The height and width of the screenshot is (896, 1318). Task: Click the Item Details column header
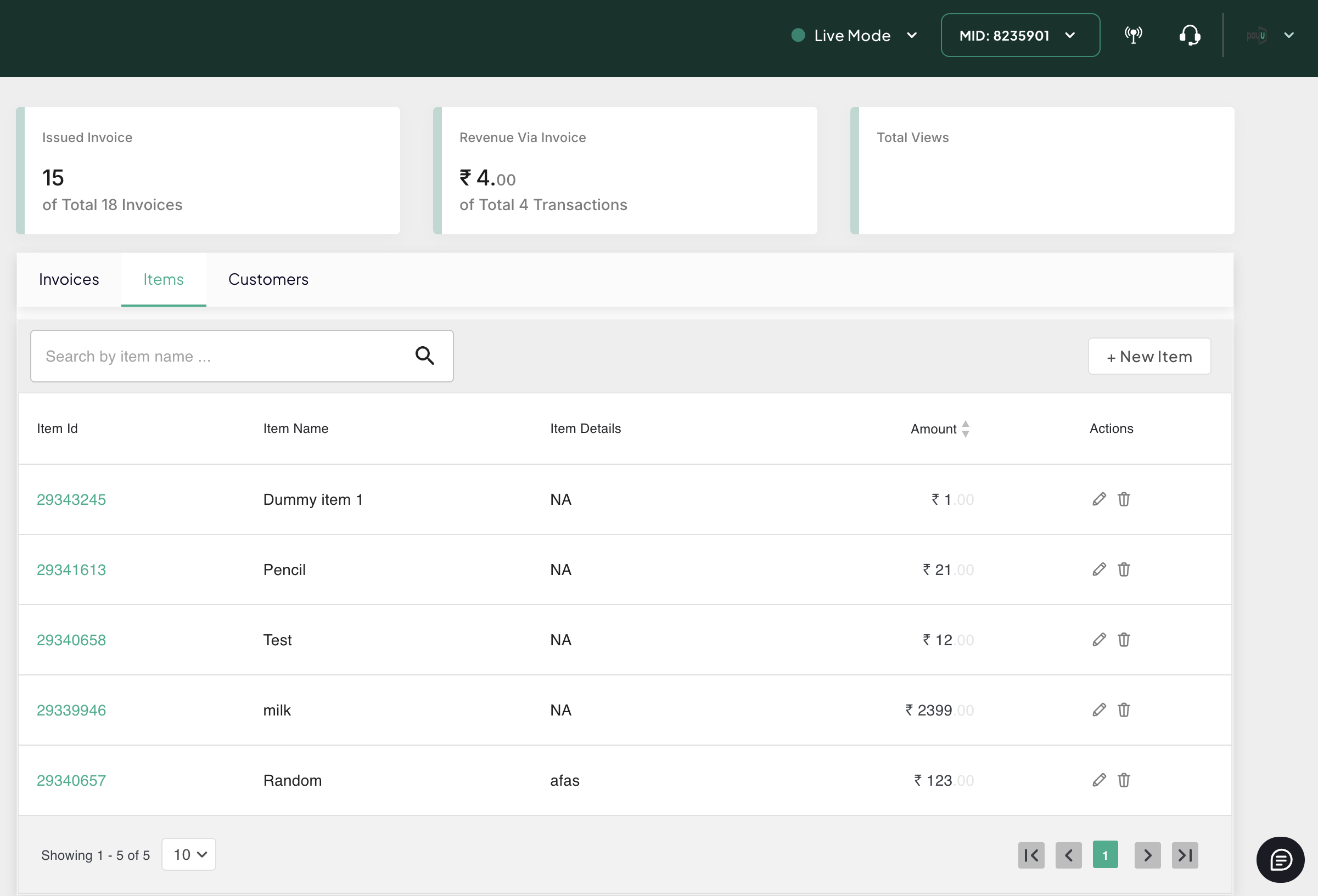[585, 429]
